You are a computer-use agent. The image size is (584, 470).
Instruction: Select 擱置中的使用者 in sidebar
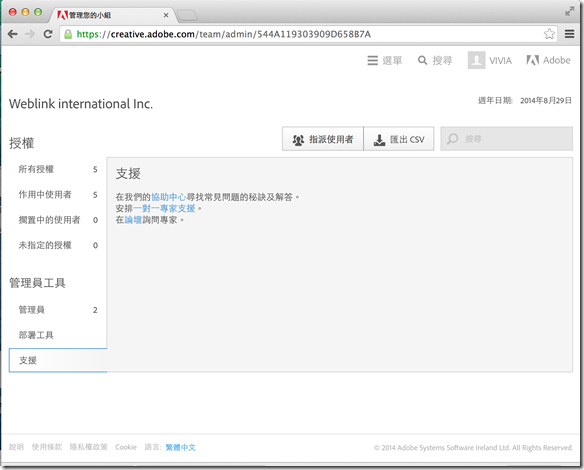coord(58,220)
